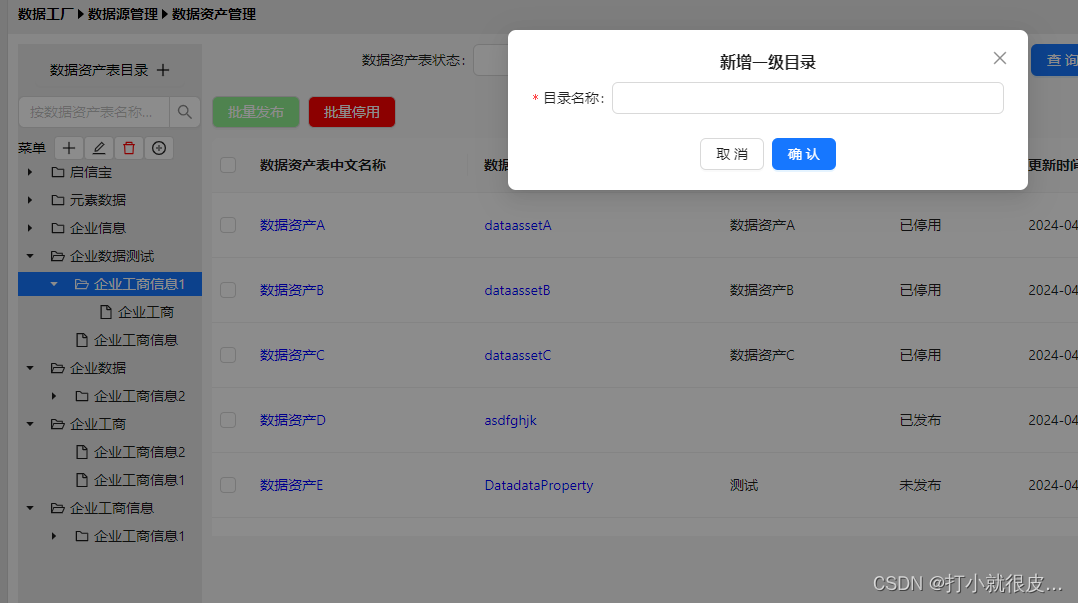Click the 已发布 status cell
1078x603 pixels.
pos(920,420)
